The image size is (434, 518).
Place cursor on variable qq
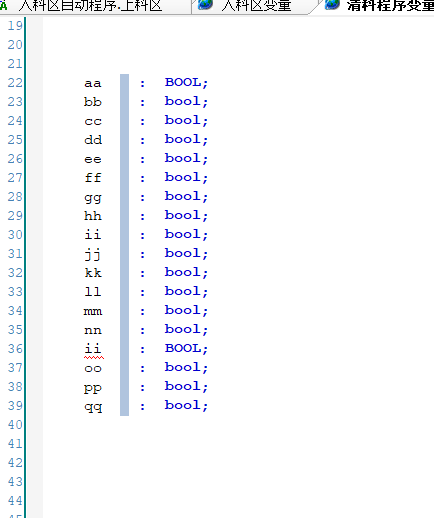(x=93, y=407)
